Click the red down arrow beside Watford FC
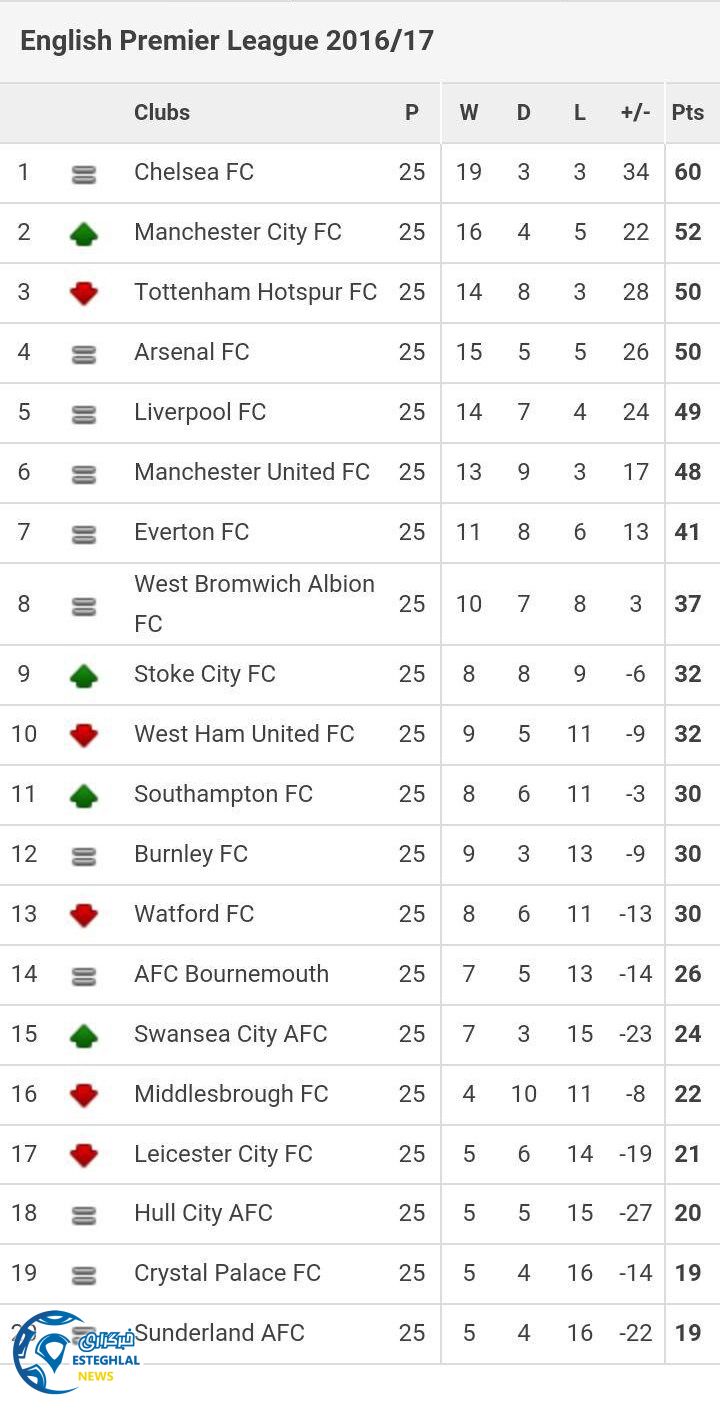 coord(84,916)
